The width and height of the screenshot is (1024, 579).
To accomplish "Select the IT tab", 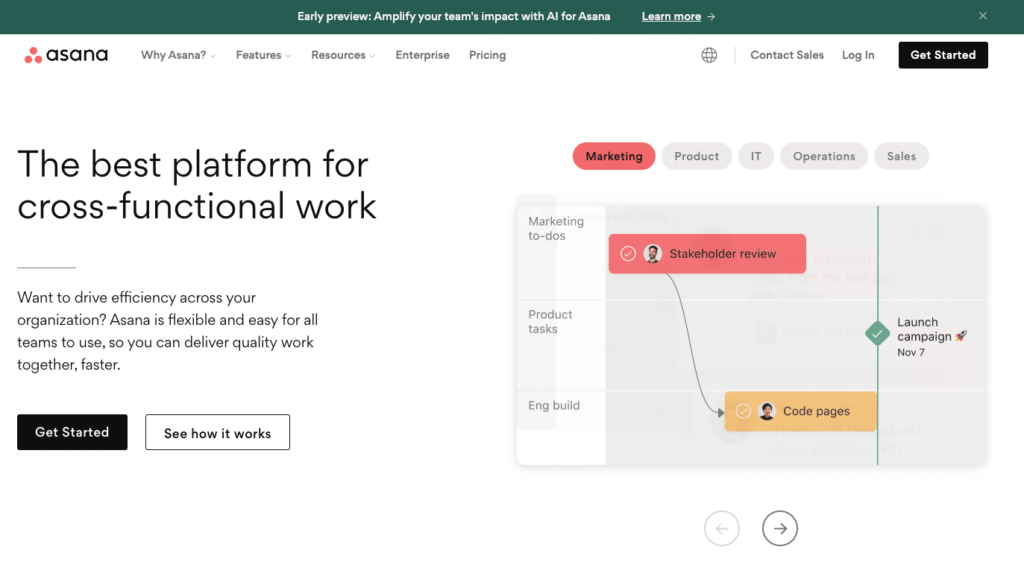I will point(756,156).
